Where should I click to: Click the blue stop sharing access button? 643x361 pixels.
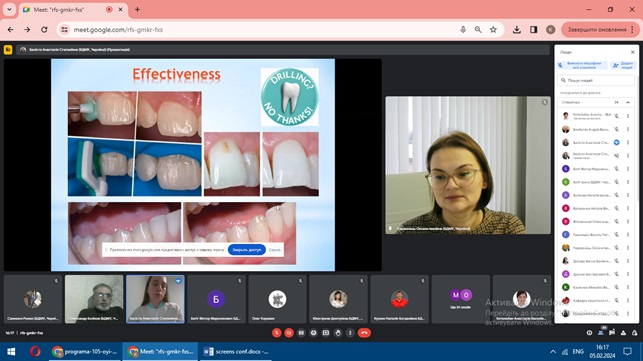246,249
